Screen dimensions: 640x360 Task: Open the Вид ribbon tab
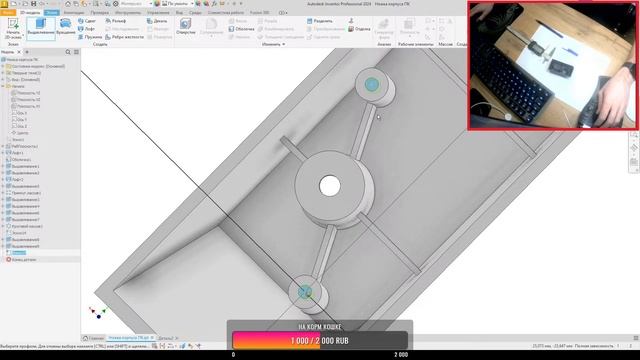179,13
